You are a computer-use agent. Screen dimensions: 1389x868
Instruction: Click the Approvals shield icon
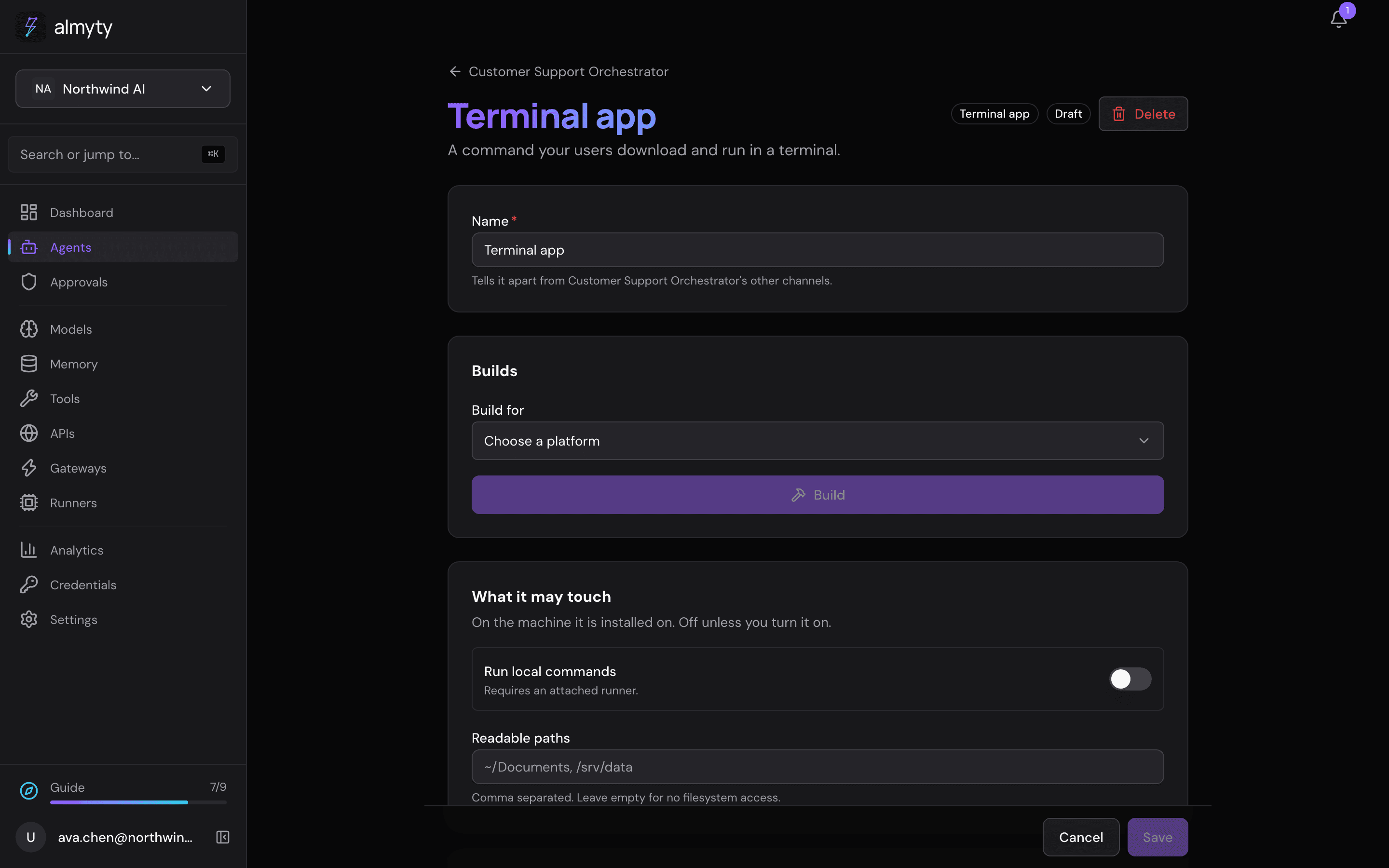point(29,282)
